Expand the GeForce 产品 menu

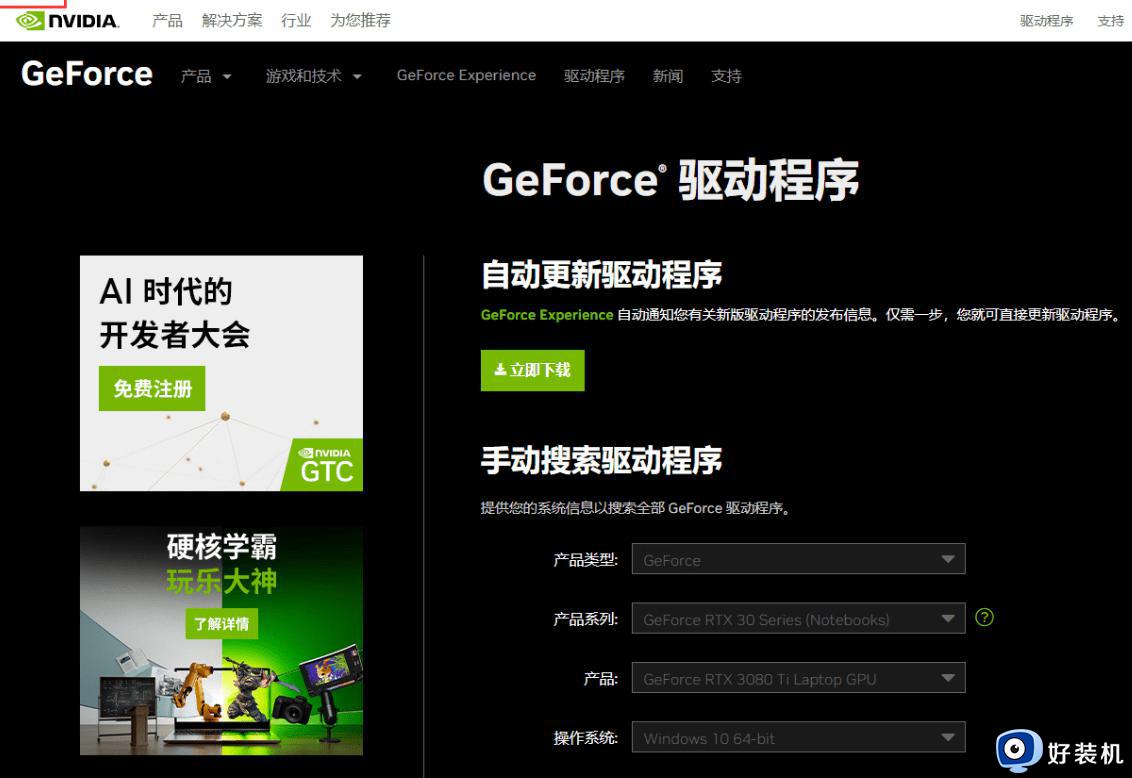(x=206, y=76)
